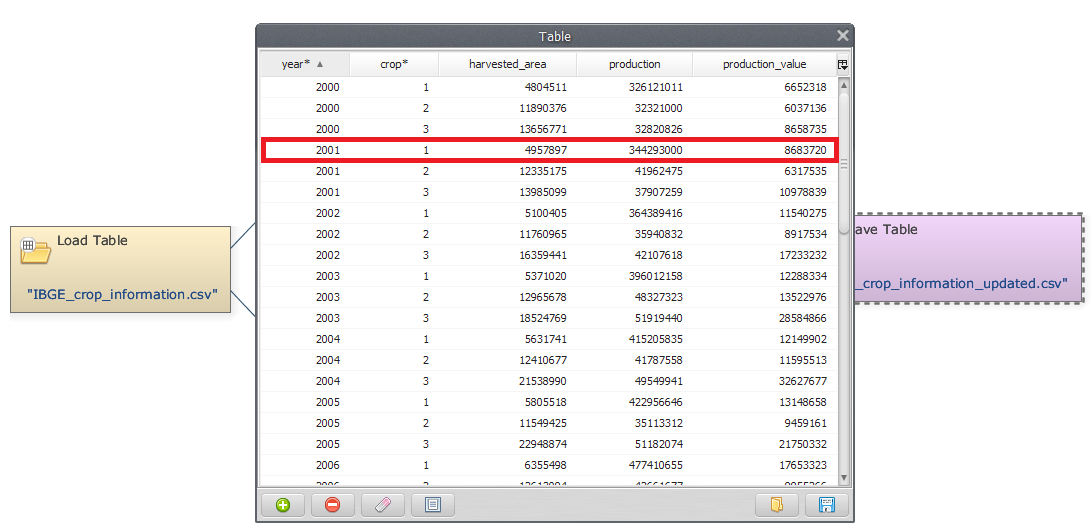Click the pink eraser clear button
1091x532 pixels.
click(x=383, y=505)
